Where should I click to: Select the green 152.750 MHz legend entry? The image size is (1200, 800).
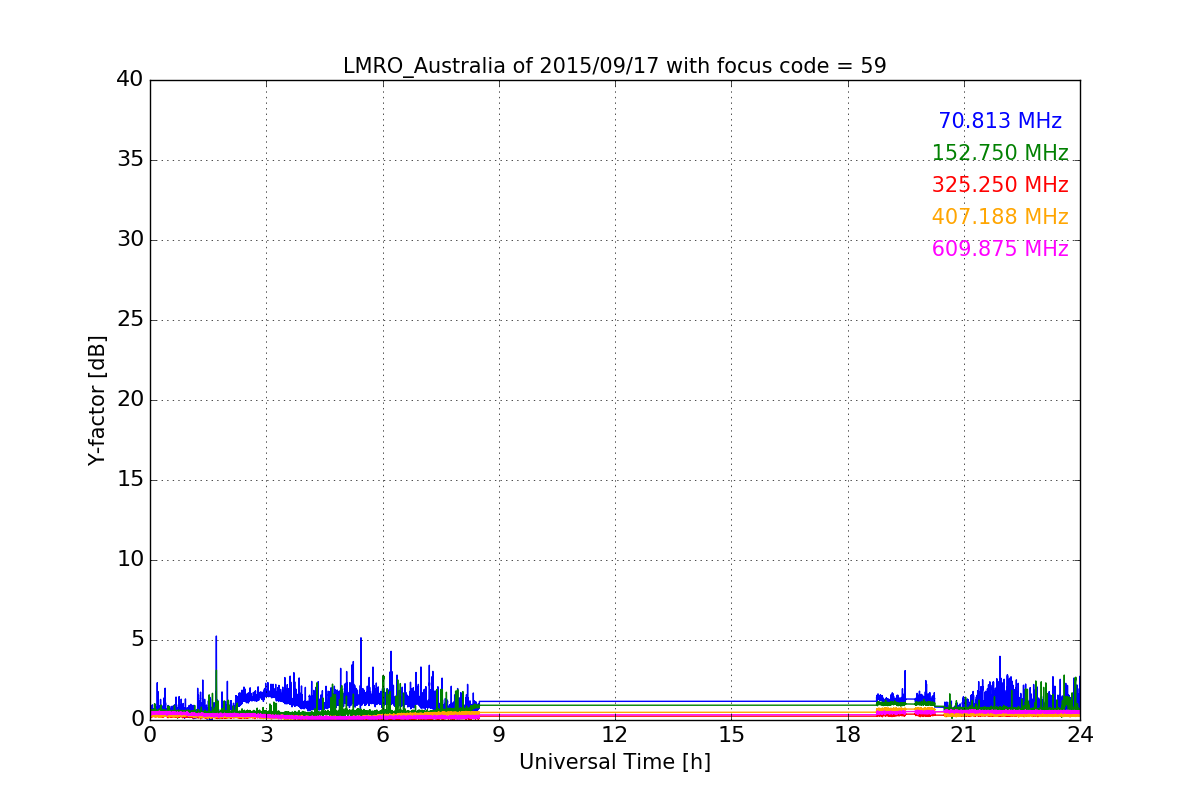click(x=999, y=153)
